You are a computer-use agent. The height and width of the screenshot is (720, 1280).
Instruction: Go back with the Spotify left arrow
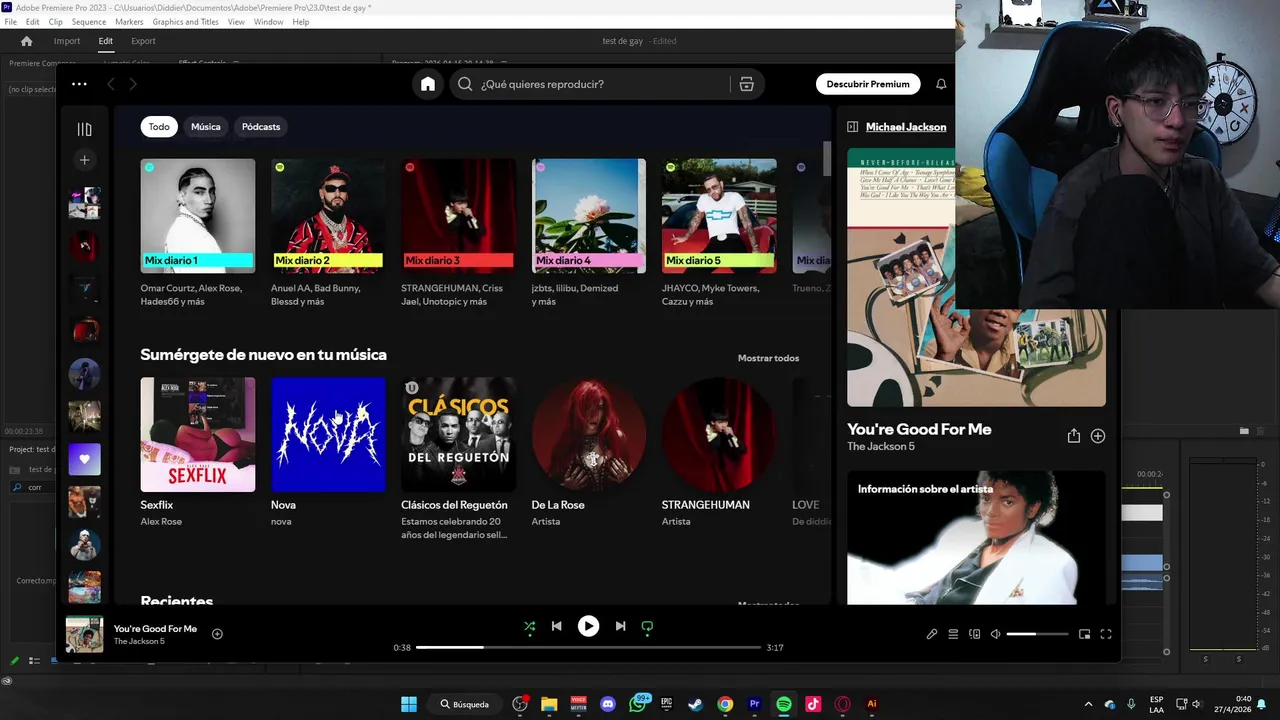click(x=111, y=84)
